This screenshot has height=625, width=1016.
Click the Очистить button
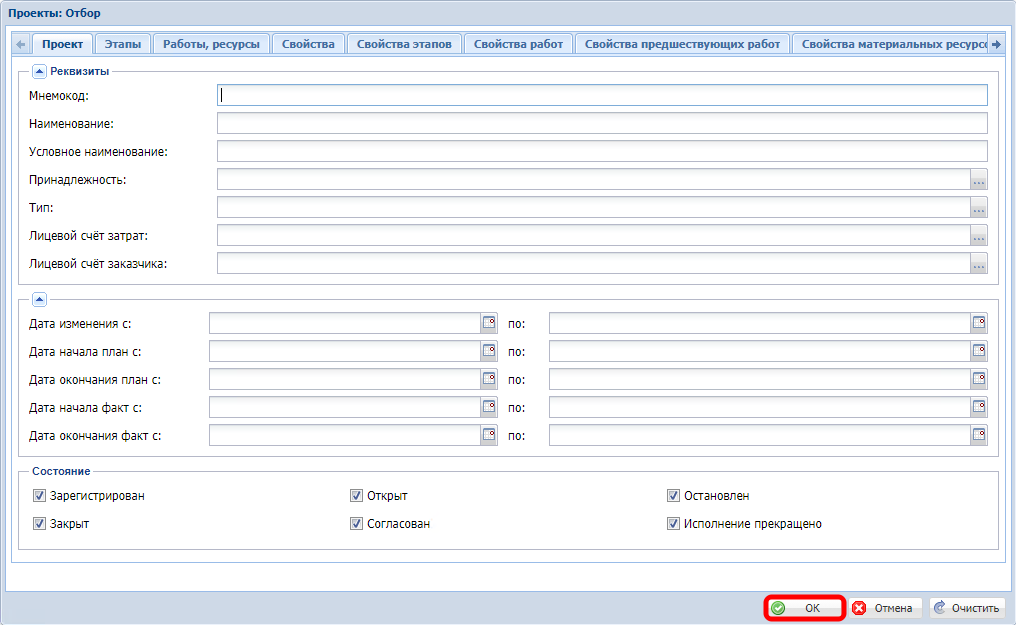[966, 608]
